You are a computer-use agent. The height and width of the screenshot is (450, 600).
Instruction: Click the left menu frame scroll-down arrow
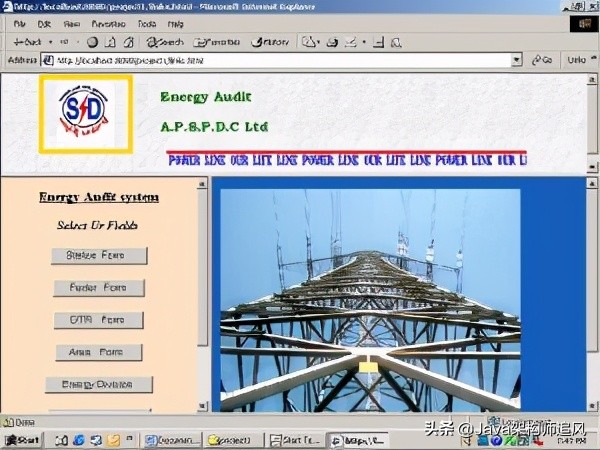pos(202,406)
